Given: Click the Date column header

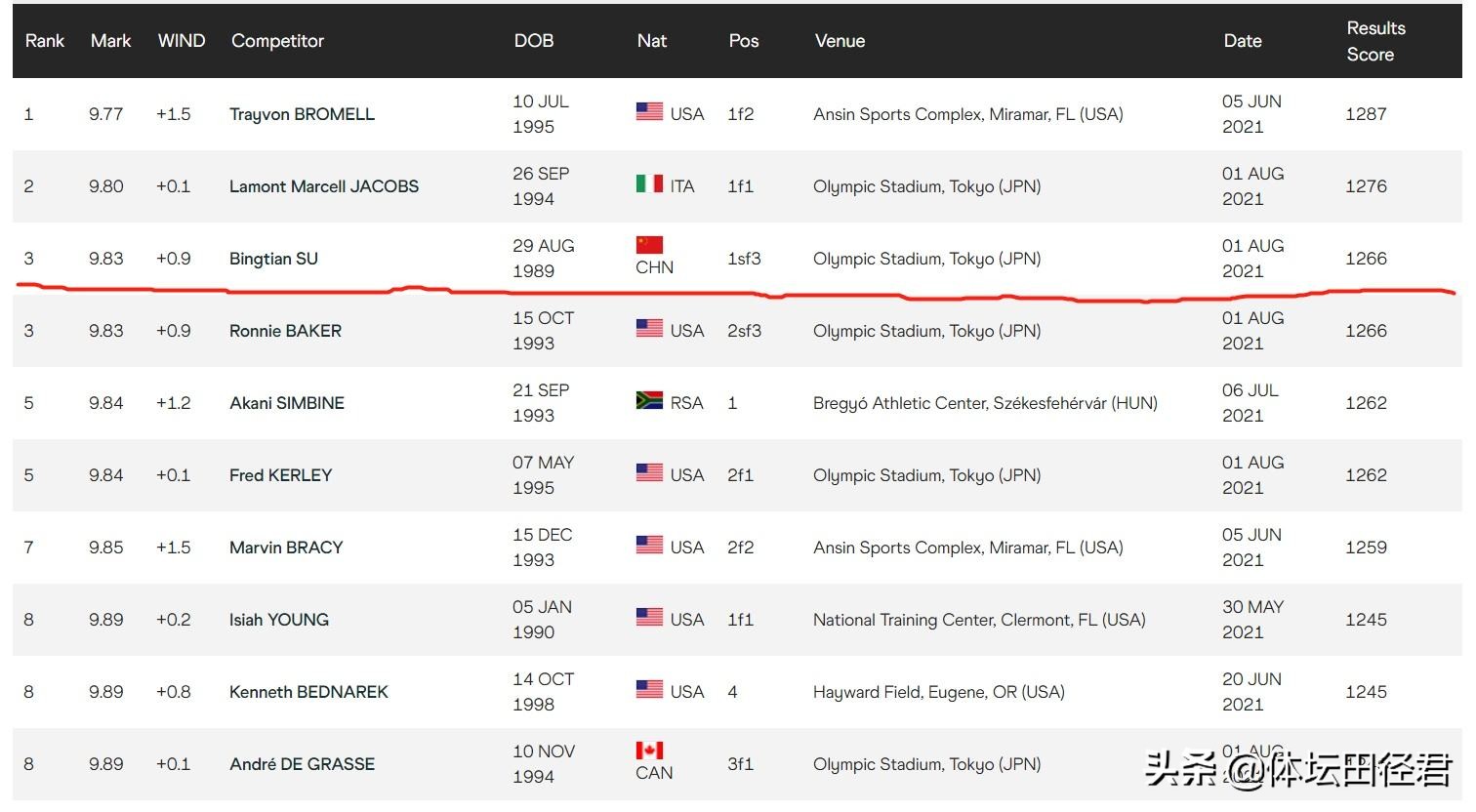Looking at the screenshot, I should pos(1242,41).
